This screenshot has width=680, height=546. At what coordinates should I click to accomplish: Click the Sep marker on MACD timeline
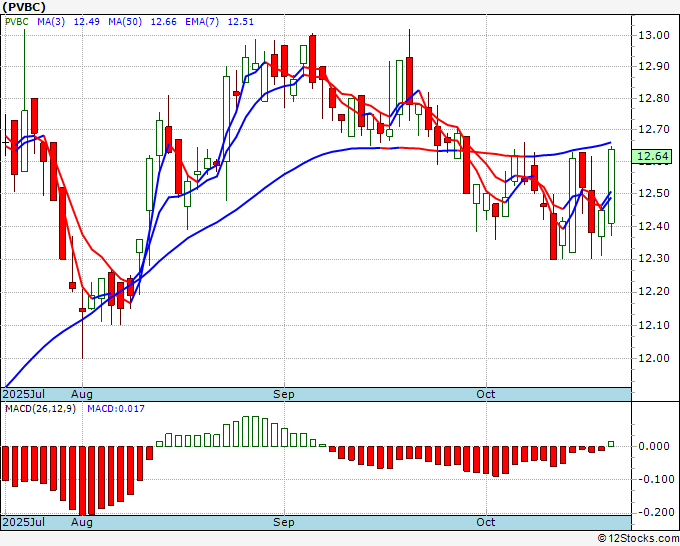[284, 522]
